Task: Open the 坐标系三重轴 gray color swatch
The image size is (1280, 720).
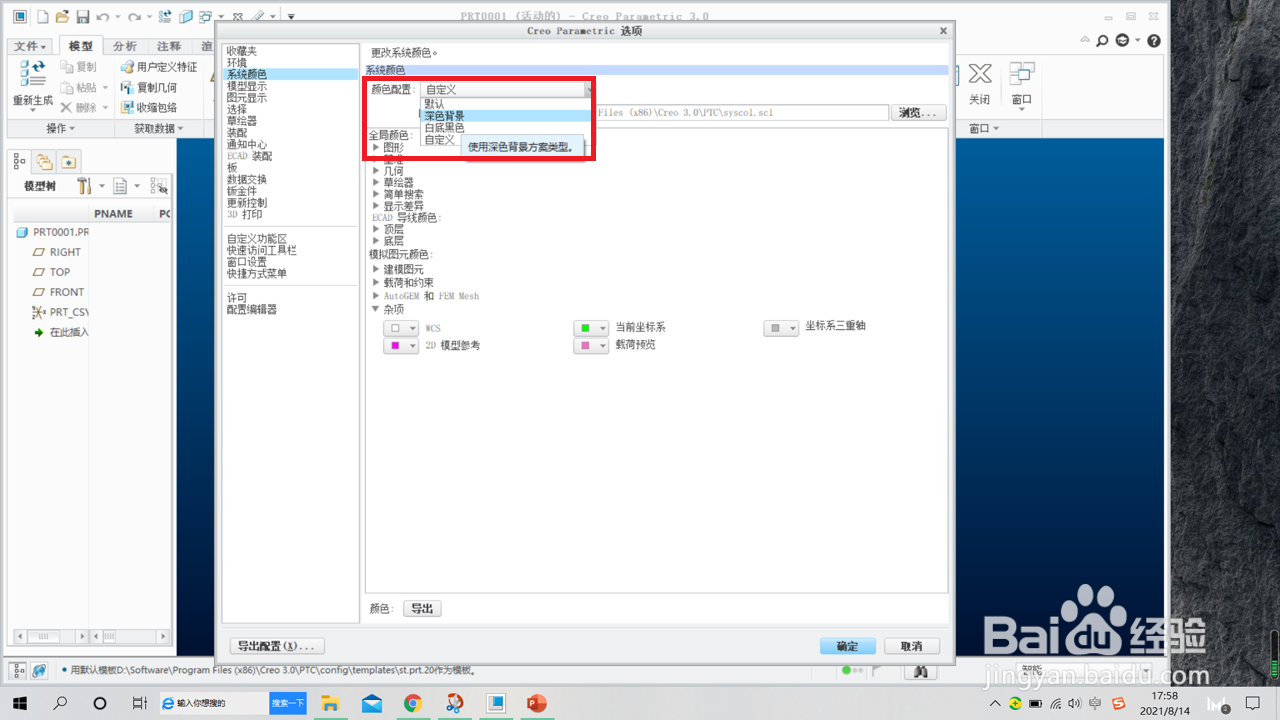Action: click(x=782, y=328)
